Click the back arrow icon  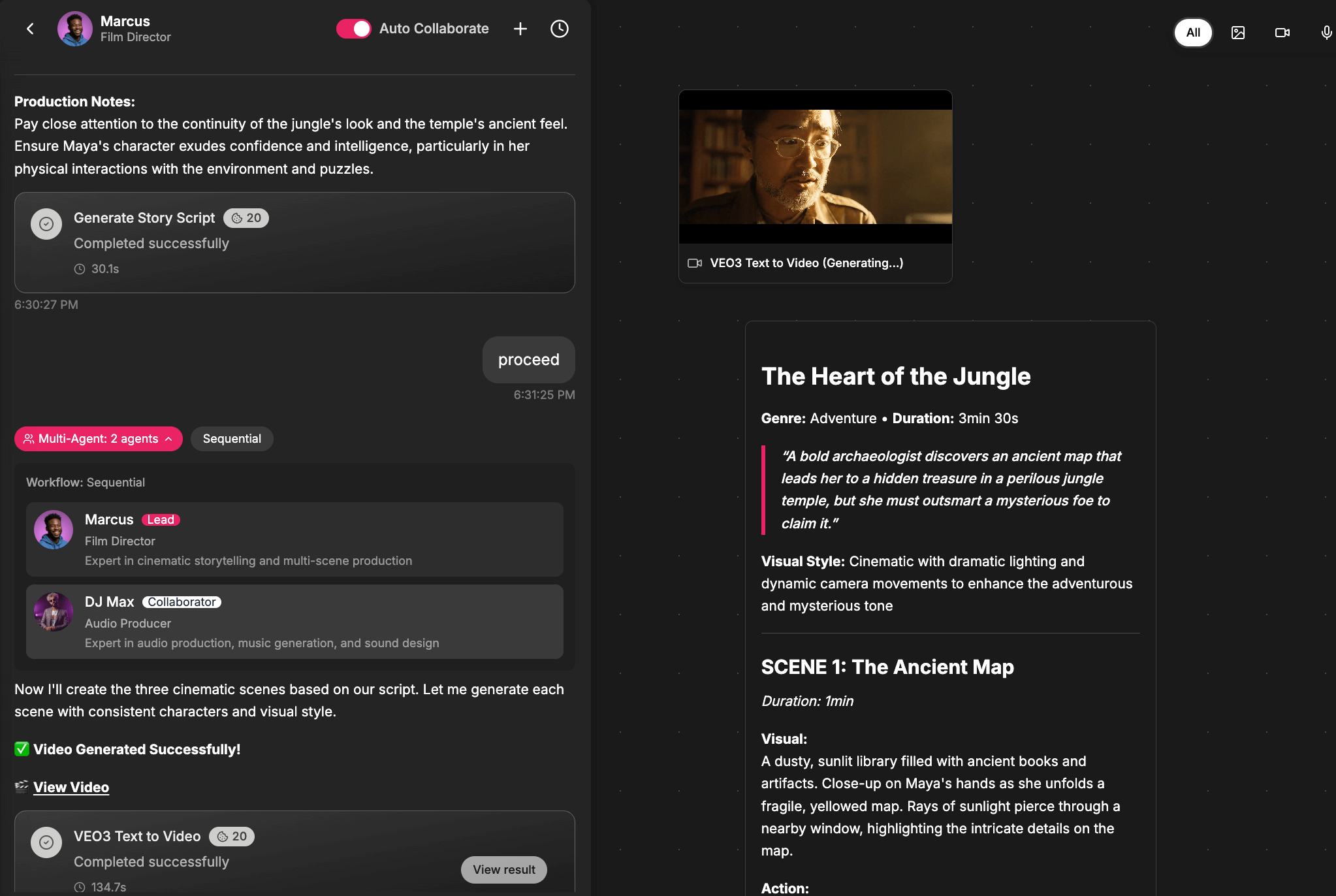(30, 29)
